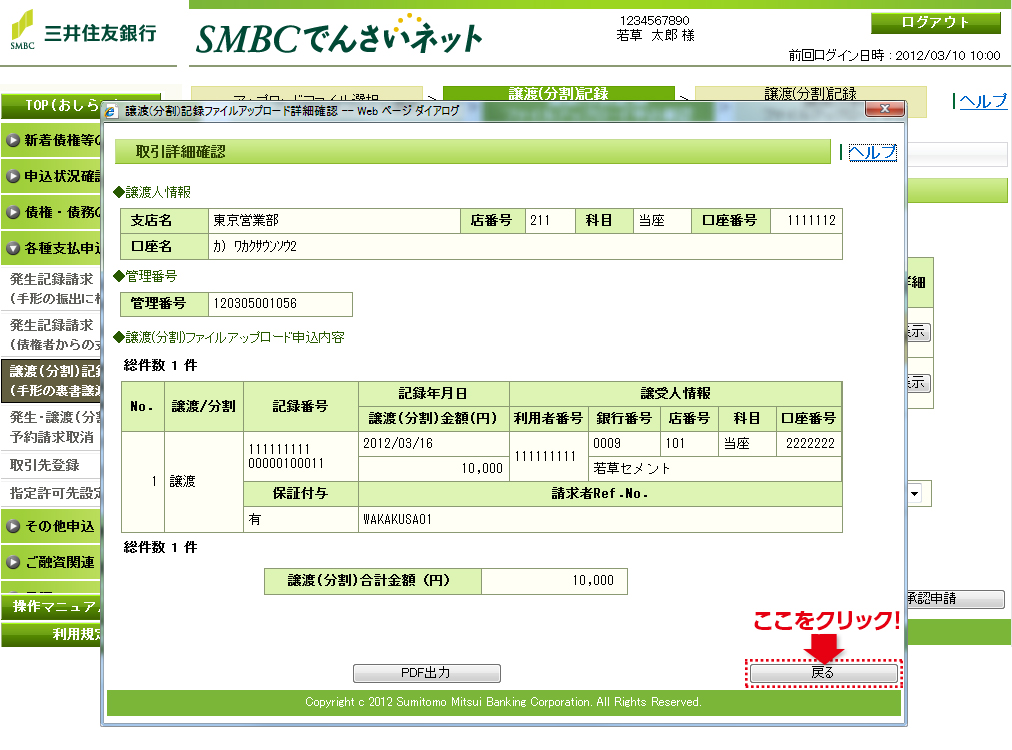
Task: Select 指定許可先設定 in the sidebar
Action: point(52,493)
